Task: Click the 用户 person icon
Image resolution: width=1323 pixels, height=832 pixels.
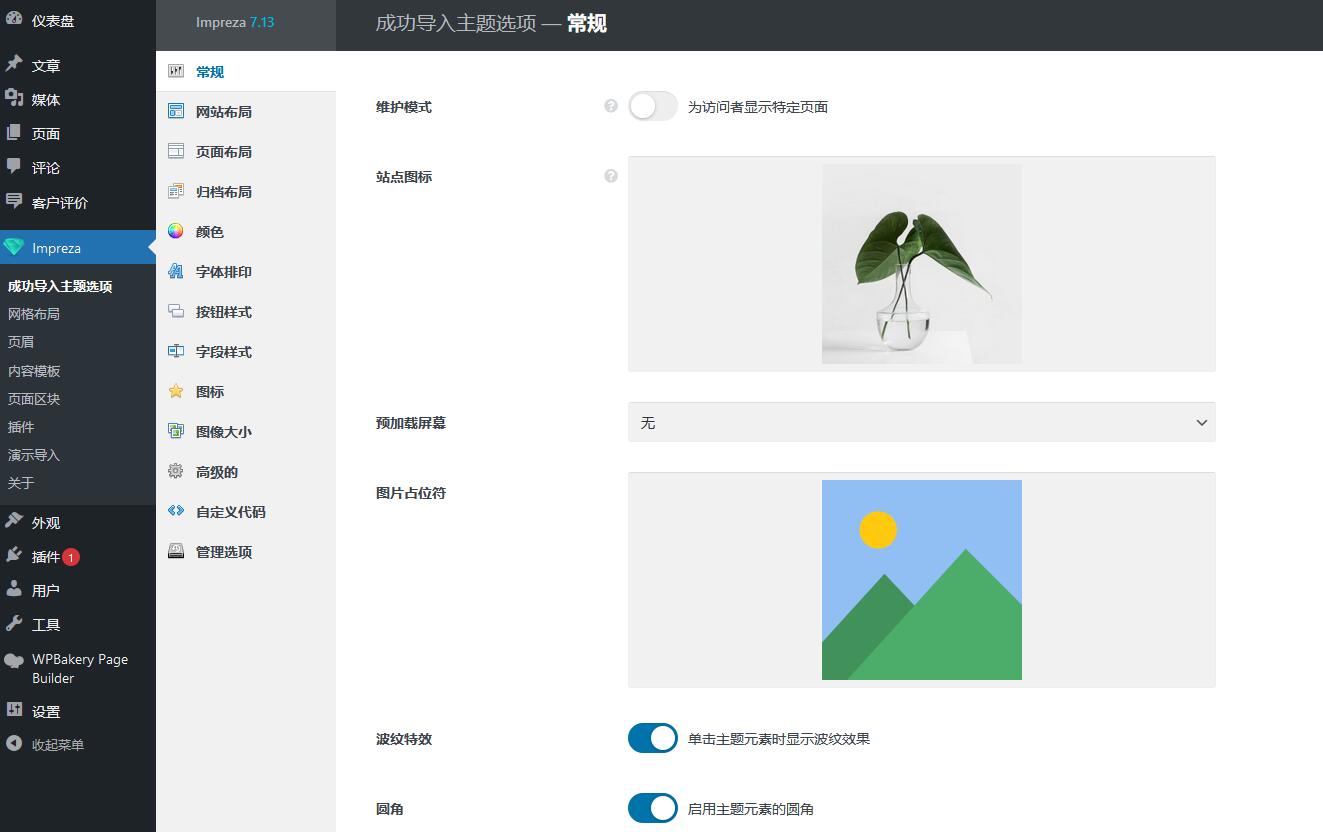Action: [14, 590]
